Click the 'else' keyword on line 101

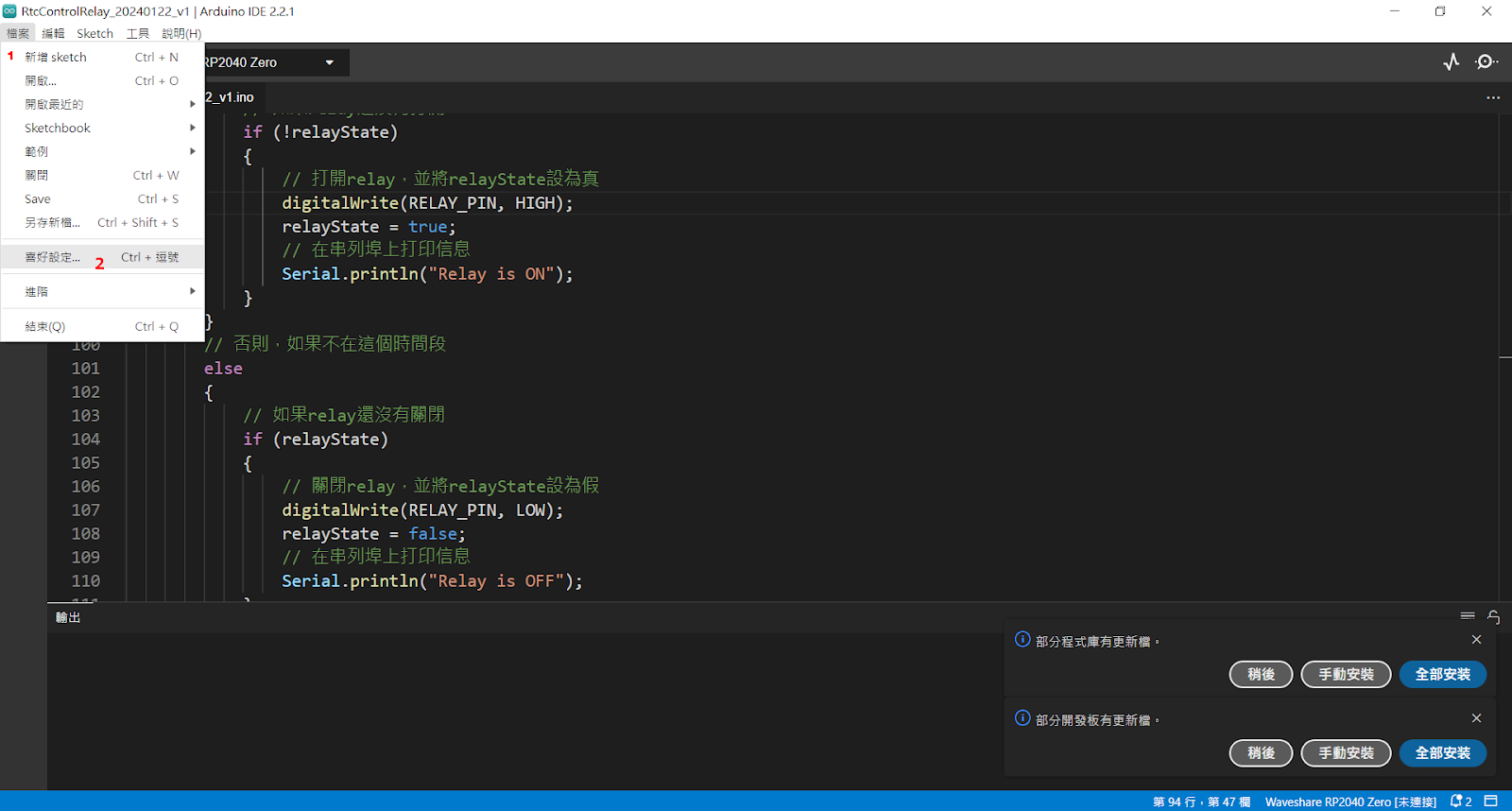(x=223, y=369)
